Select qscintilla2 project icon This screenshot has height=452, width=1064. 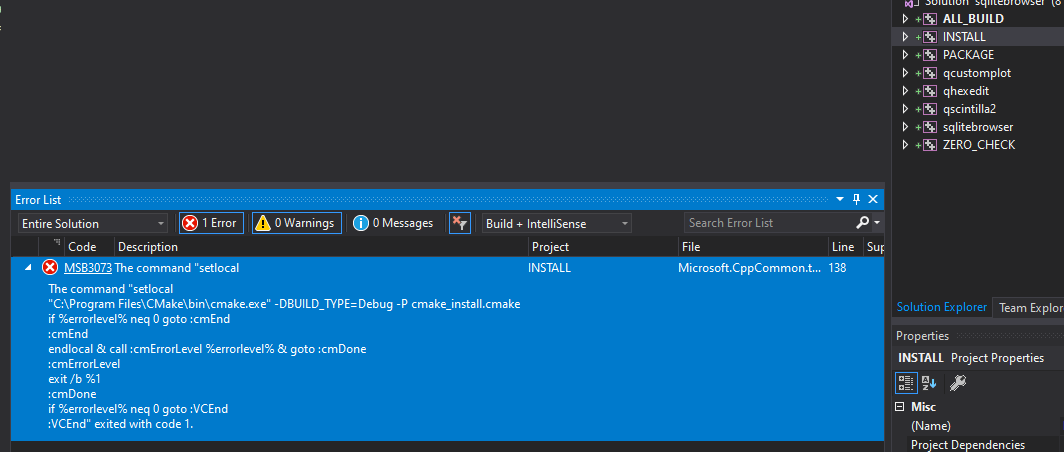click(x=930, y=109)
